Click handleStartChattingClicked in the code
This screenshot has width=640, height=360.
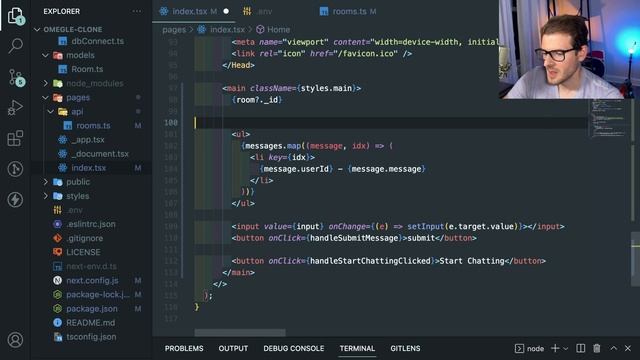tap(370, 261)
